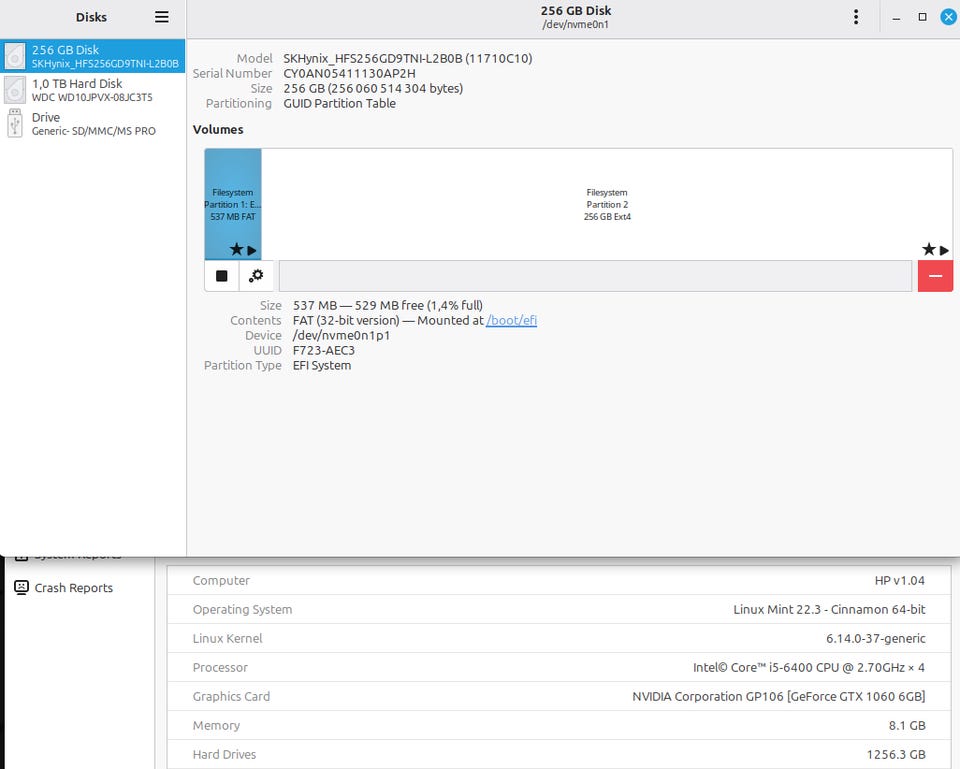Select the 256 GB Disk in the sidebar
Viewport: 960px width, 769px height.
click(x=92, y=56)
